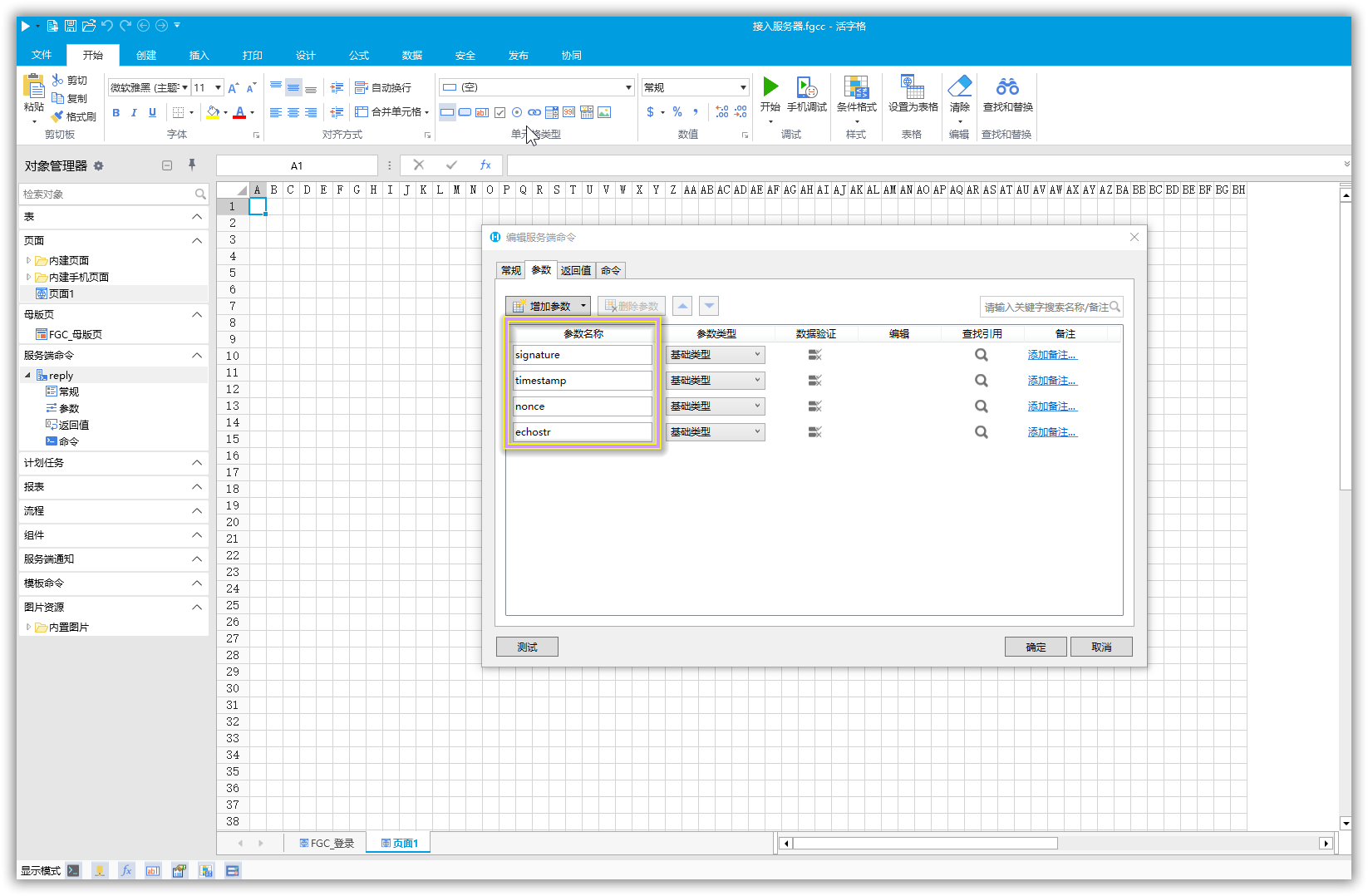The image size is (1368, 896).
Task: Click the move parameter down arrow button
Action: pyautogui.click(x=709, y=306)
